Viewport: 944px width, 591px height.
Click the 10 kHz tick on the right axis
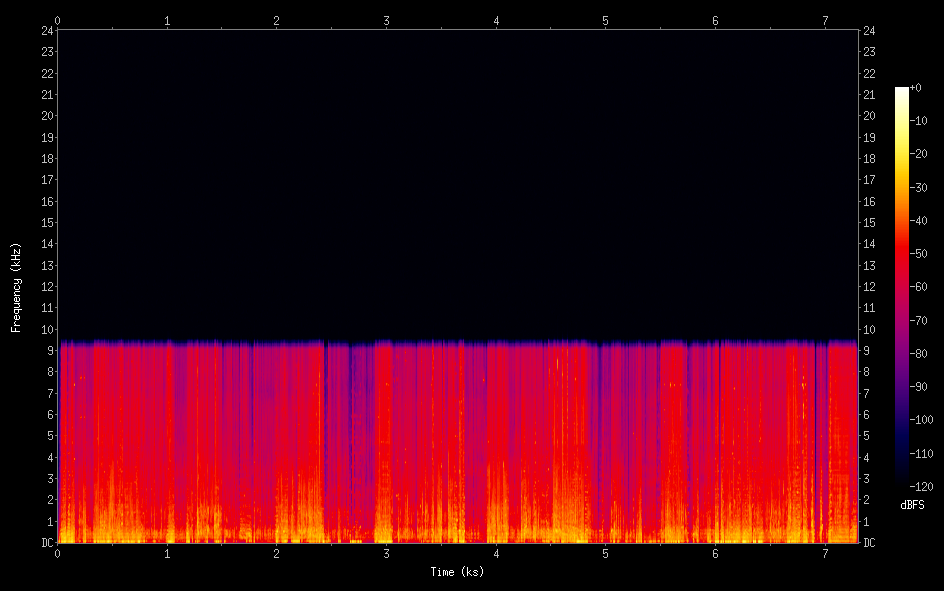point(869,330)
